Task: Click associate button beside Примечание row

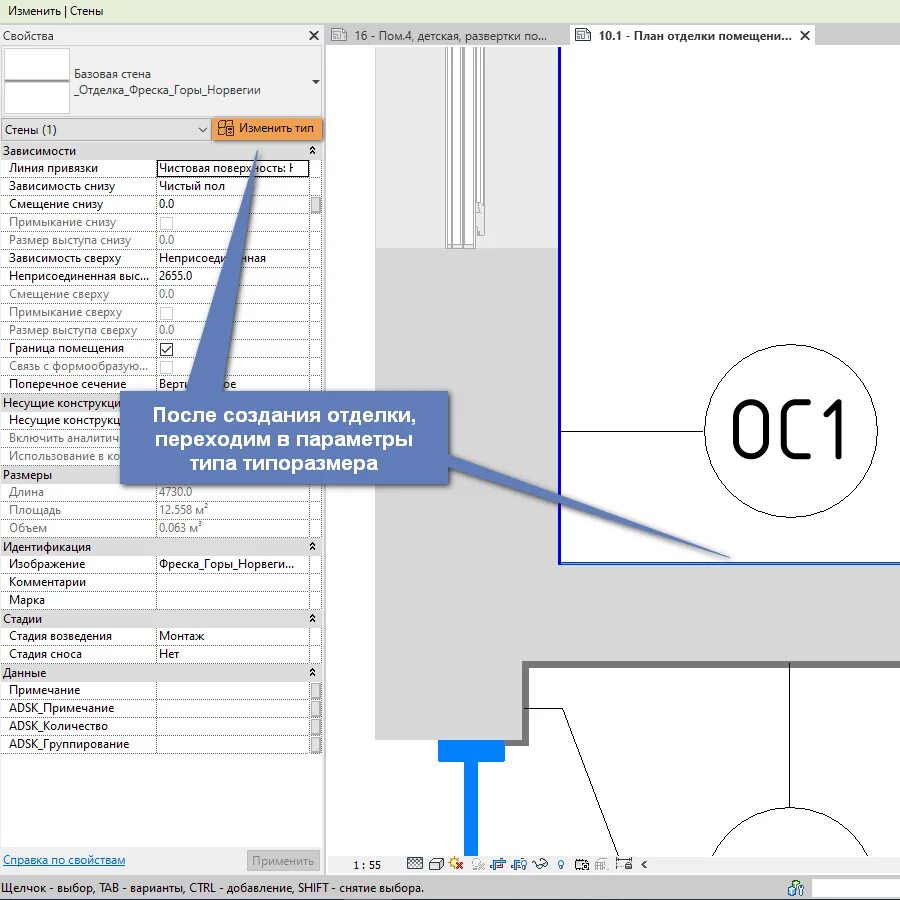Action: pos(316,690)
